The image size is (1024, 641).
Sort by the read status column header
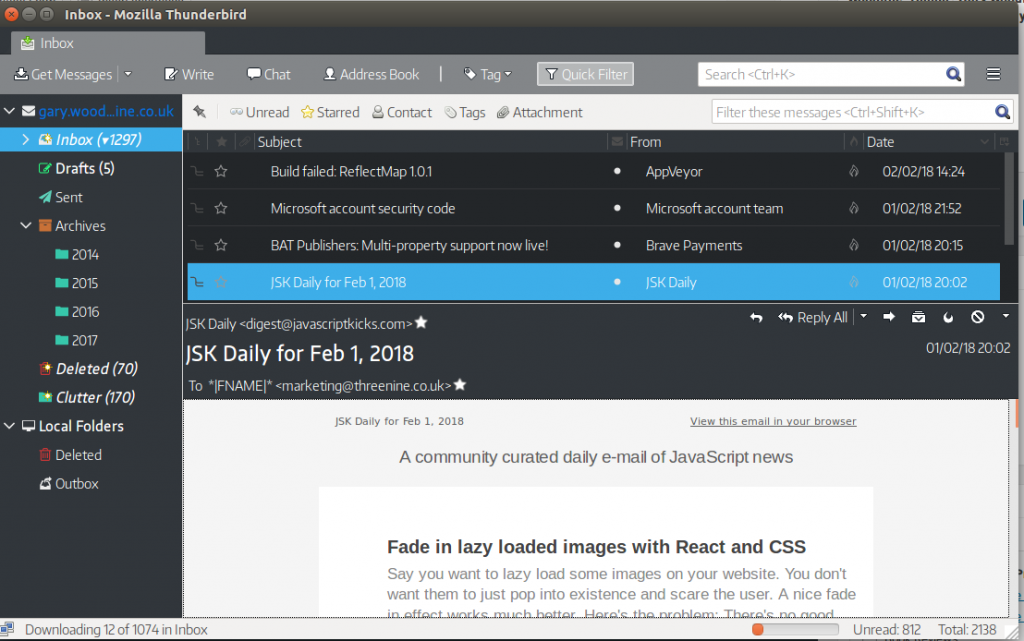point(617,142)
